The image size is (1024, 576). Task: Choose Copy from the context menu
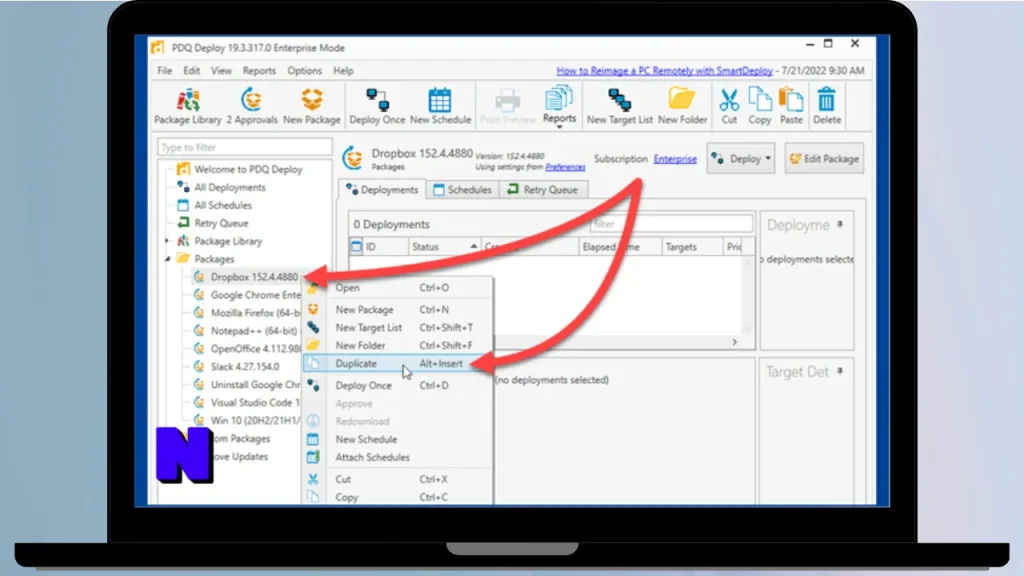point(398,497)
